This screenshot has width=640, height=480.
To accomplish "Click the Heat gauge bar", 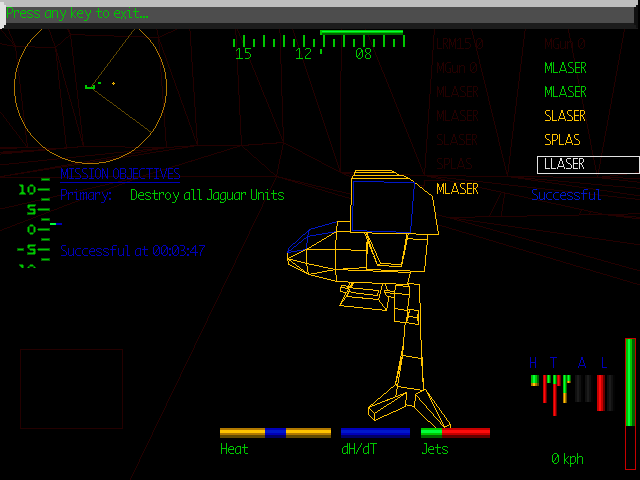I will [275, 433].
